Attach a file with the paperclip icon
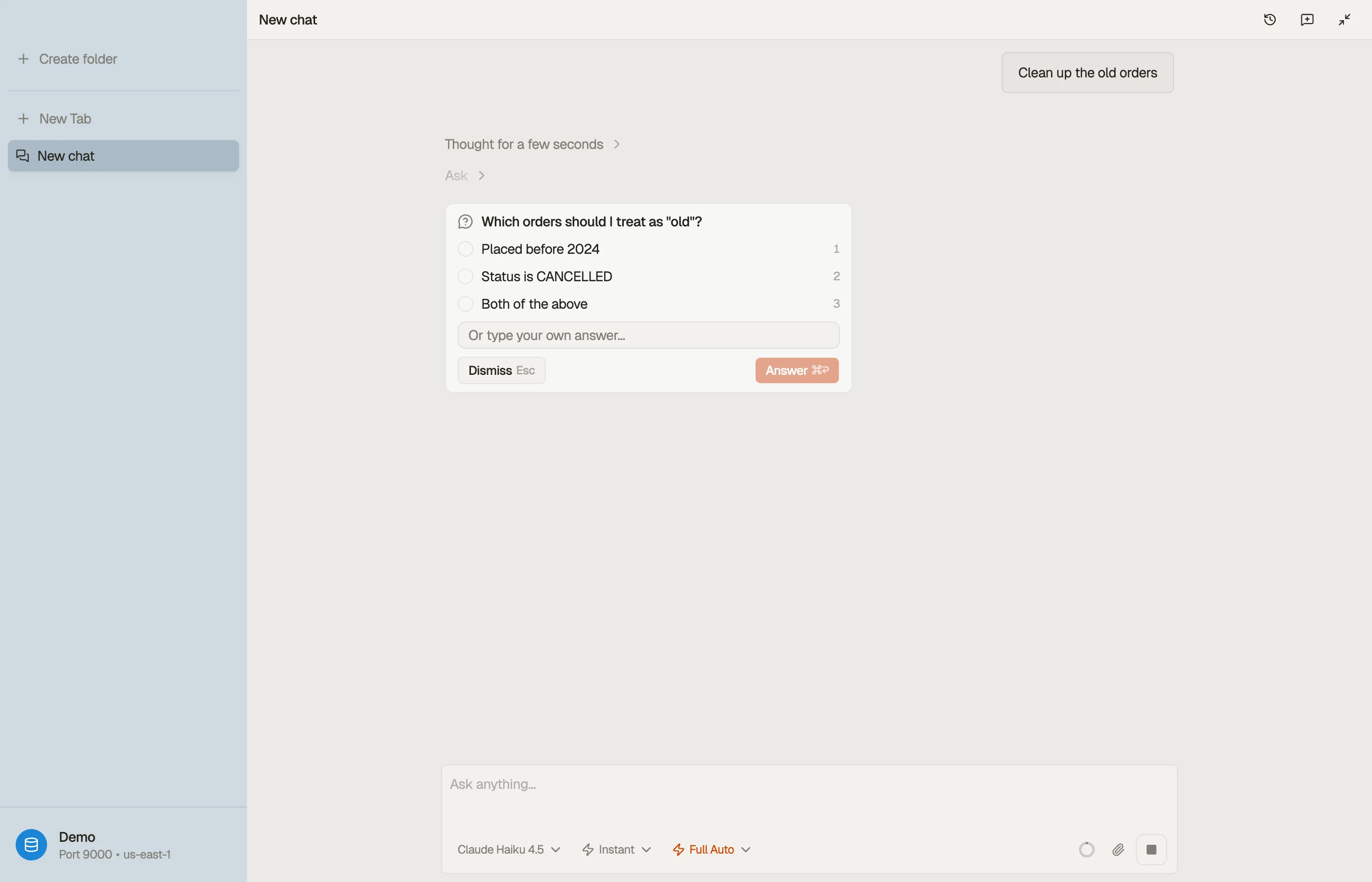 1118,849
